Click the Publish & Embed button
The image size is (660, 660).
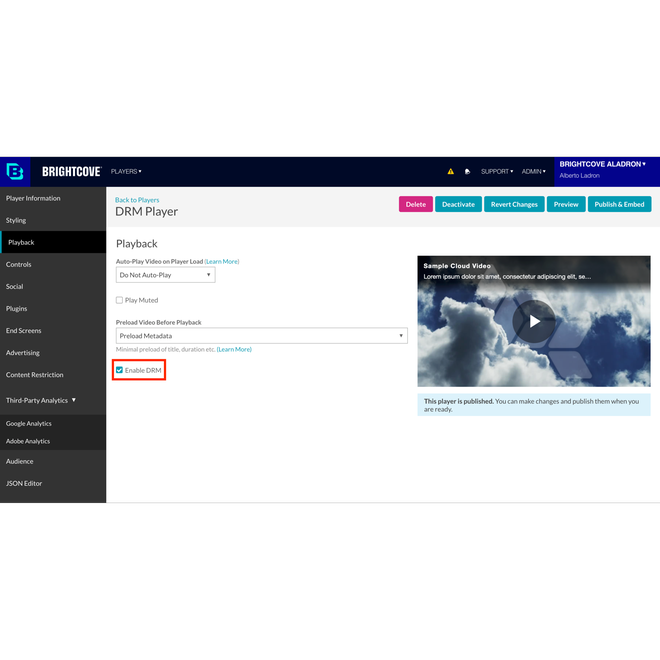pyautogui.click(x=619, y=204)
